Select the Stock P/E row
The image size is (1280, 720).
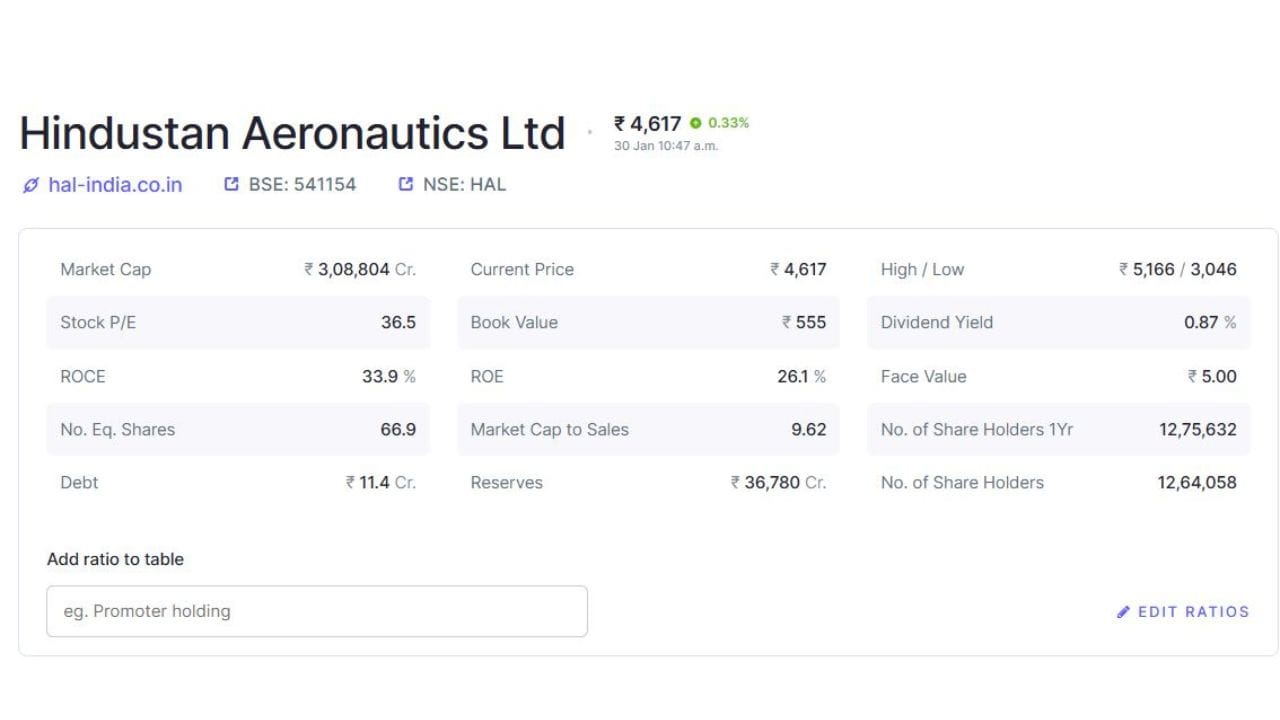point(238,322)
